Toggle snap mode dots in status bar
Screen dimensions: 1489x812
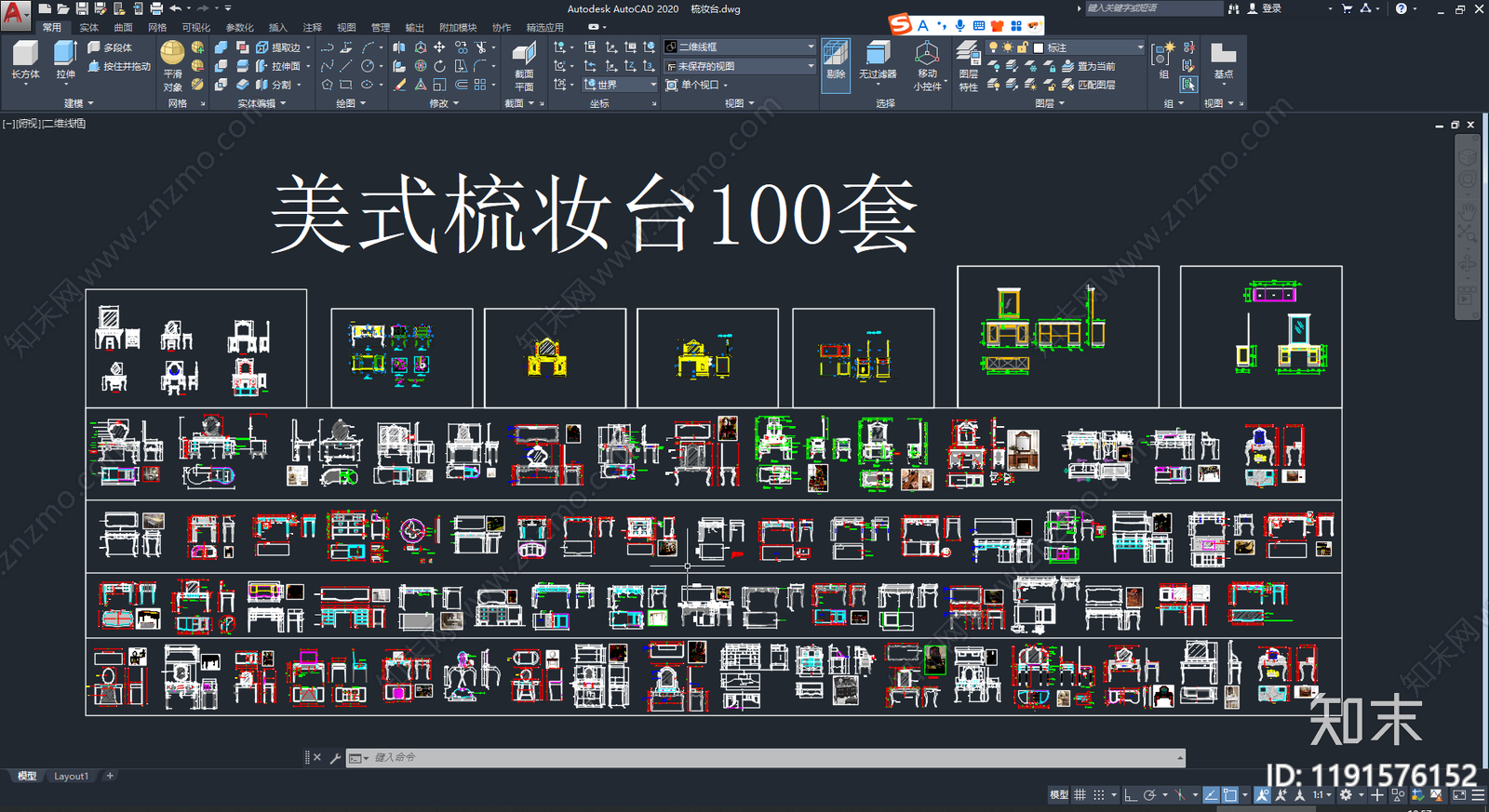tap(1099, 795)
